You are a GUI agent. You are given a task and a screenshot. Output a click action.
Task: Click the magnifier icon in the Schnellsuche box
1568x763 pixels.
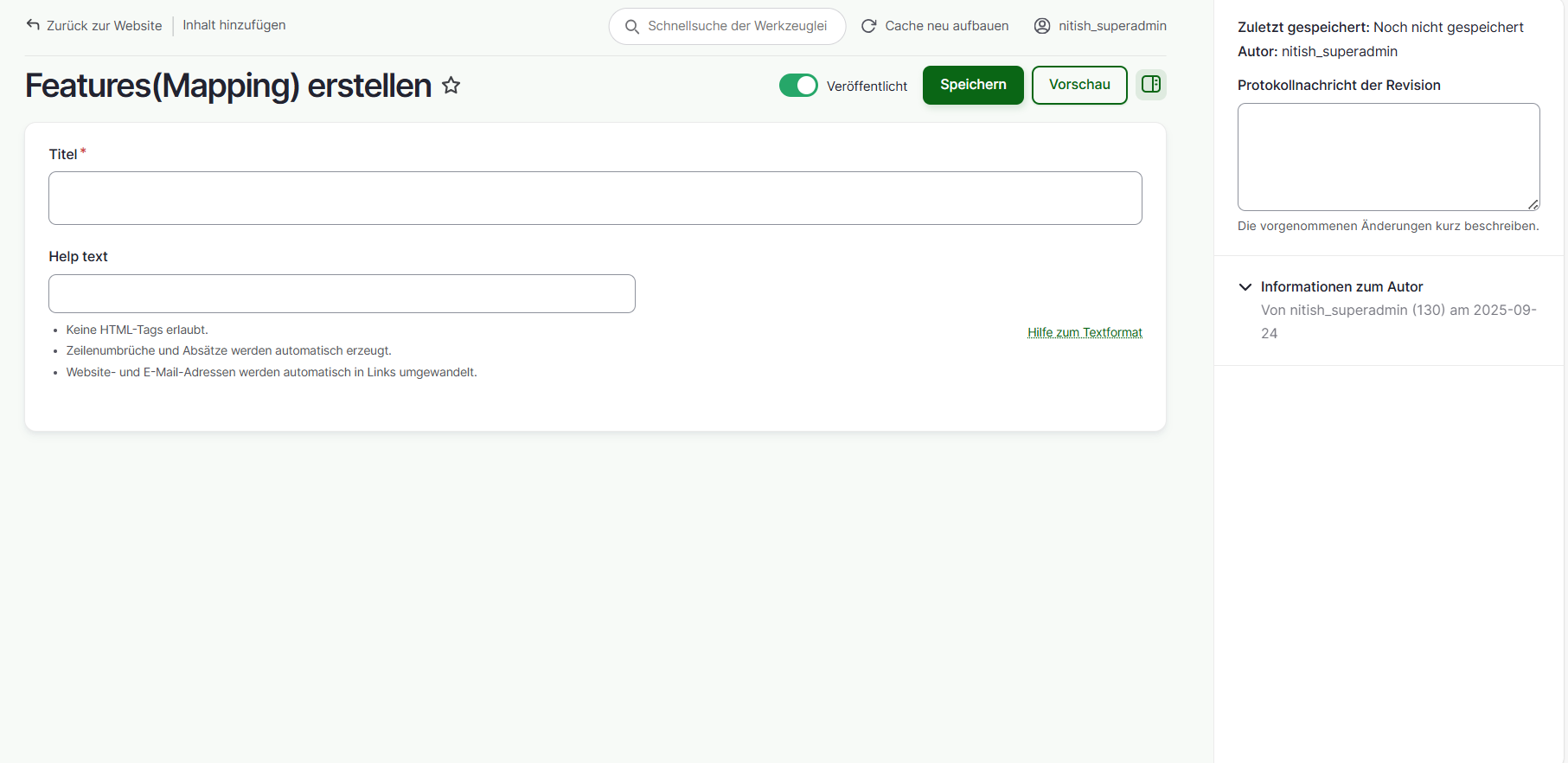click(x=632, y=27)
